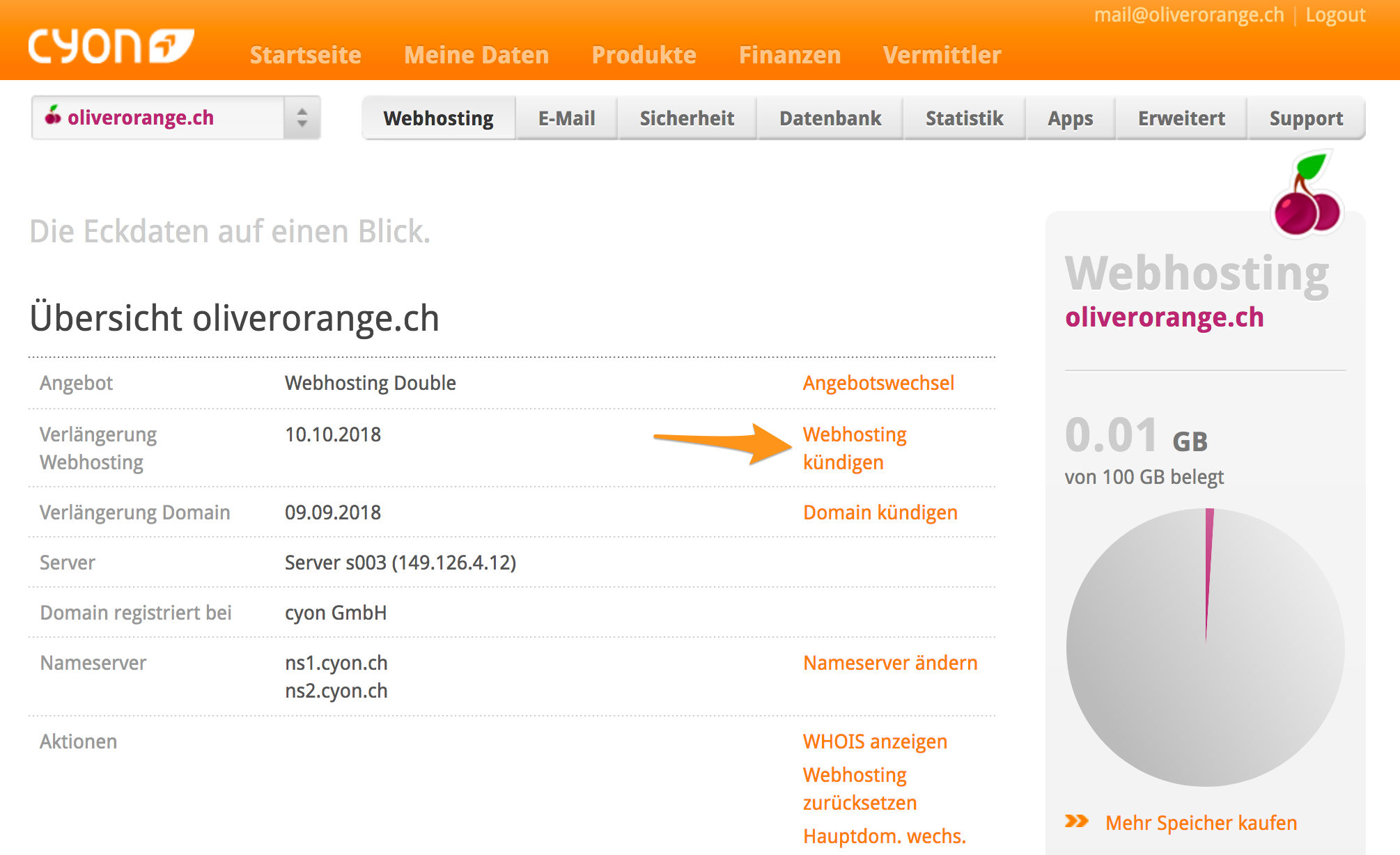Switch to the Support tab
This screenshot has height=855, width=1400.
[x=1307, y=118]
